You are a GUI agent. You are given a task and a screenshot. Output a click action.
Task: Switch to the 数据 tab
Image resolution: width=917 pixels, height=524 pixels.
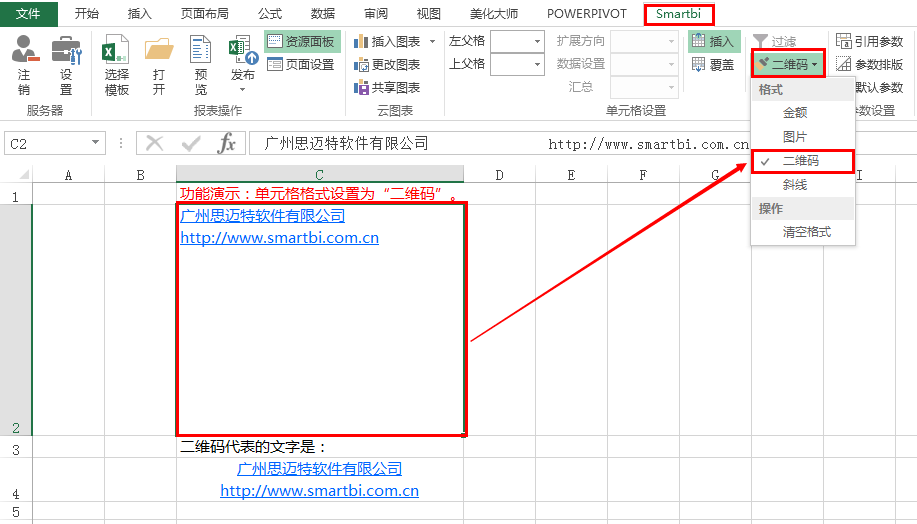(323, 13)
